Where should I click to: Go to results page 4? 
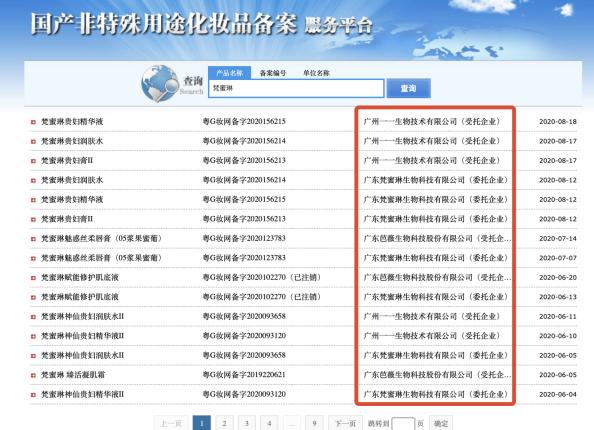pyautogui.click(x=269, y=423)
